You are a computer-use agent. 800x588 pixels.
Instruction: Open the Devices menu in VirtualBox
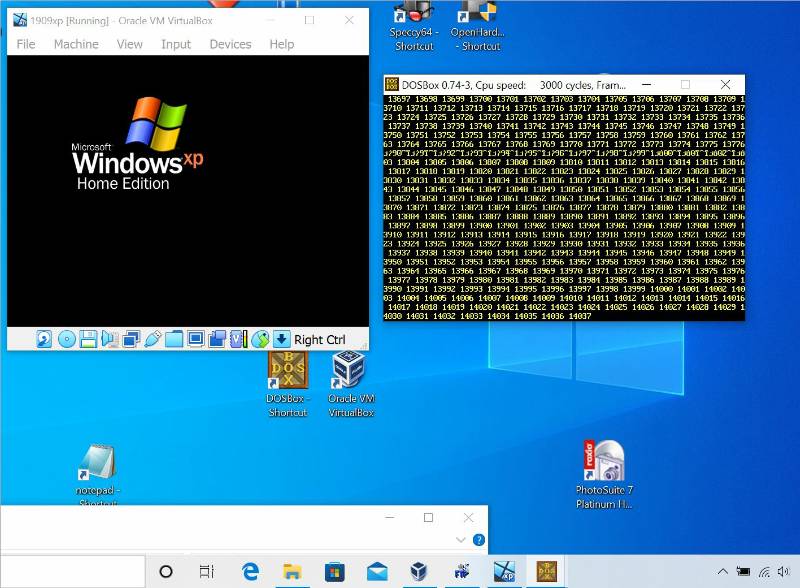tap(231, 44)
